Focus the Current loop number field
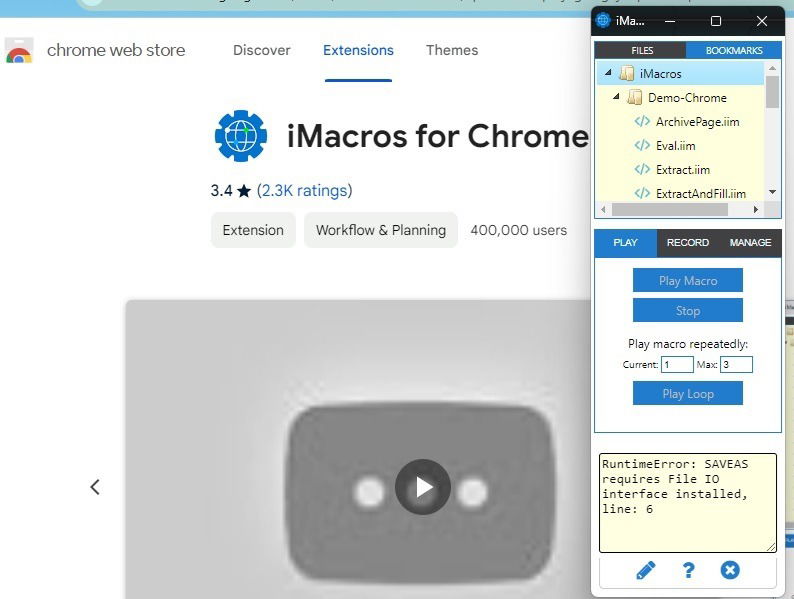Viewport: 794px width, 599px height. coord(677,365)
